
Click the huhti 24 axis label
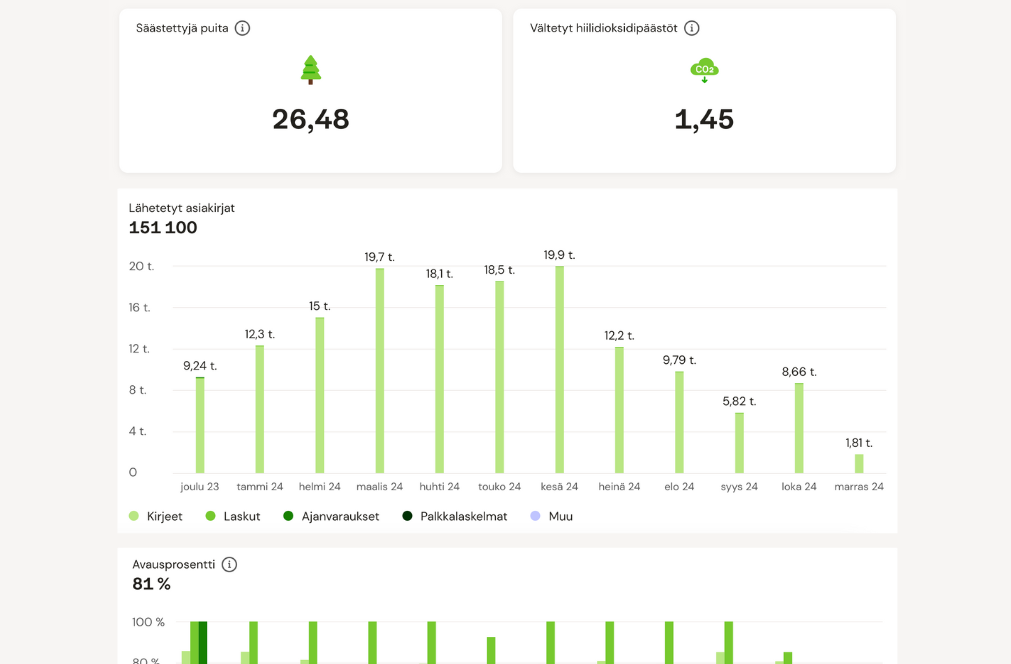[x=439, y=487]
